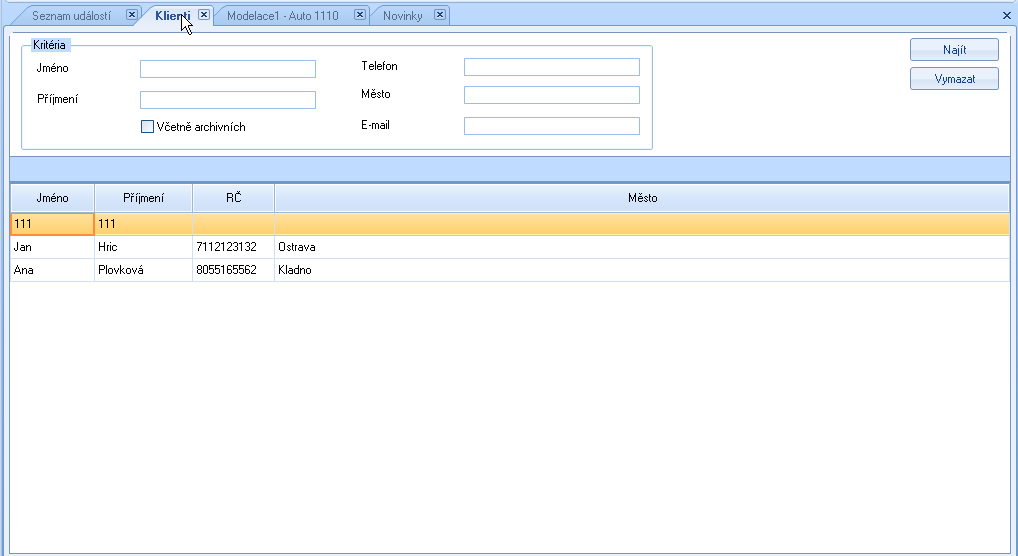Open the Modelace1 - Auto 1110 tab
Viewport: 1018px width, 556px height.
pos(282,16)
